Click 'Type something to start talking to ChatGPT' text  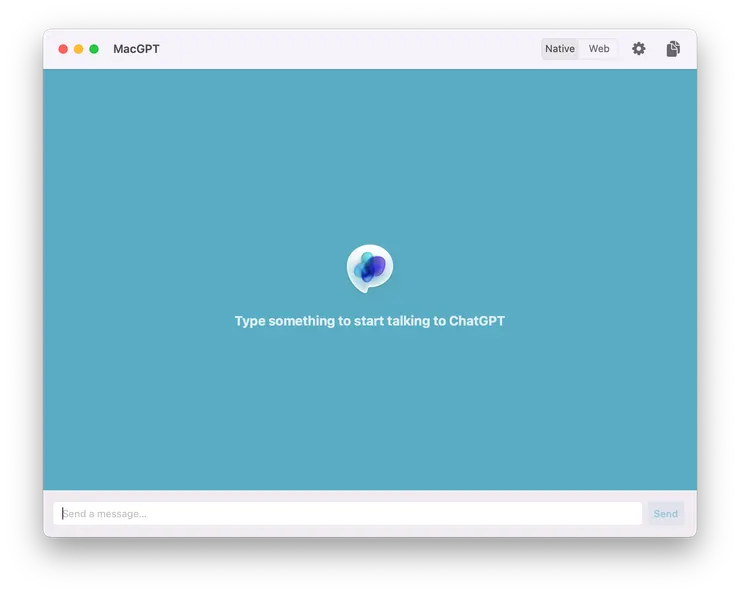[370, 321]
